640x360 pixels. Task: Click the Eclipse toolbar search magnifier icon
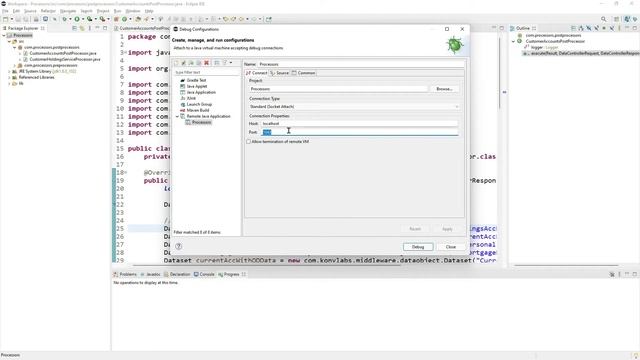coord(603,19)
